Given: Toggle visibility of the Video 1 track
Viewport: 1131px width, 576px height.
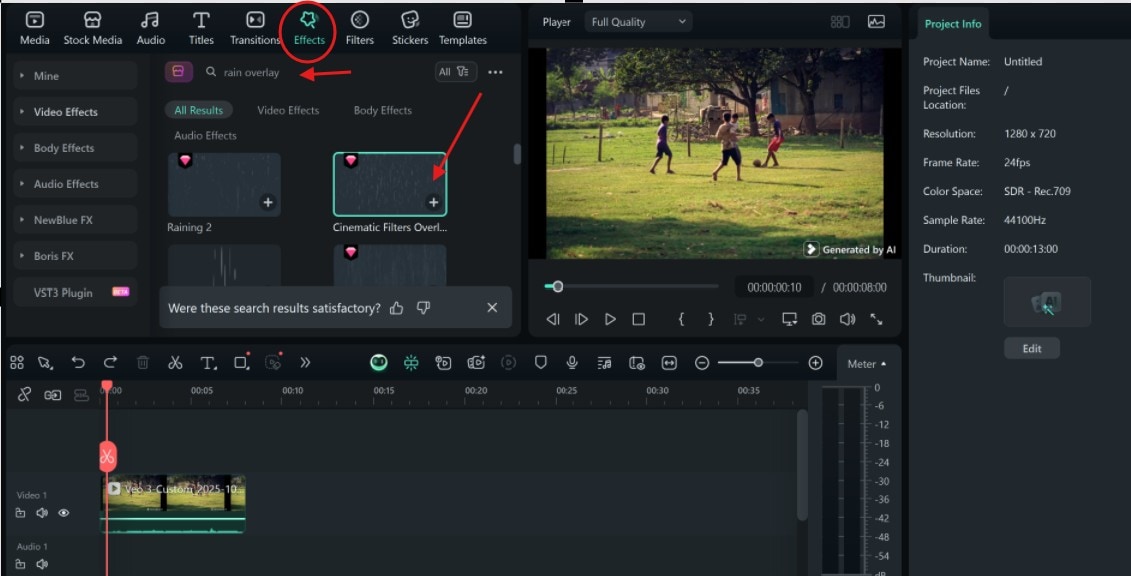Looking at the screenshot, I should (64, 513).
